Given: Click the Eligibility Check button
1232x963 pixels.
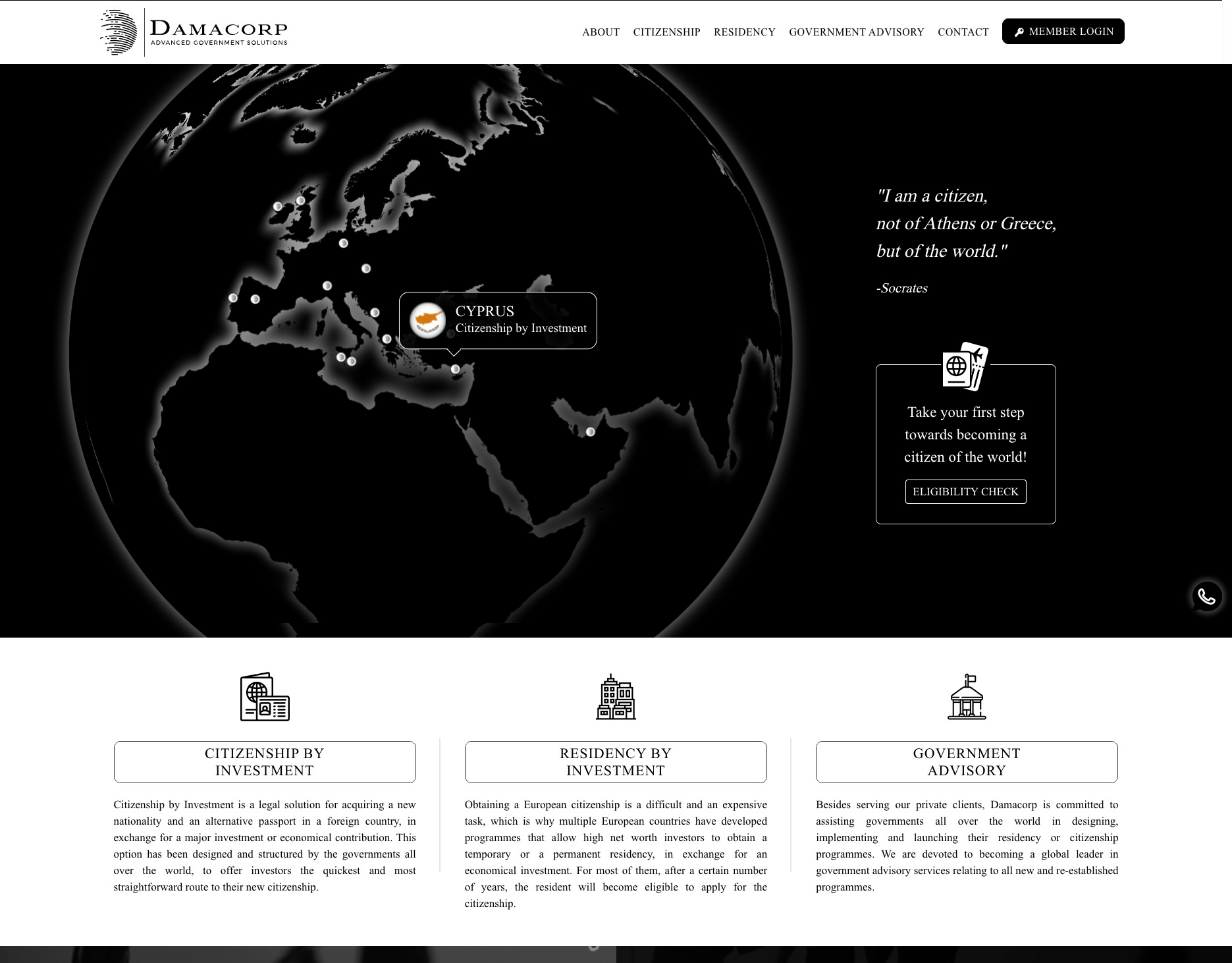Looking at the screenshot, I should click(x=965, y=491).
